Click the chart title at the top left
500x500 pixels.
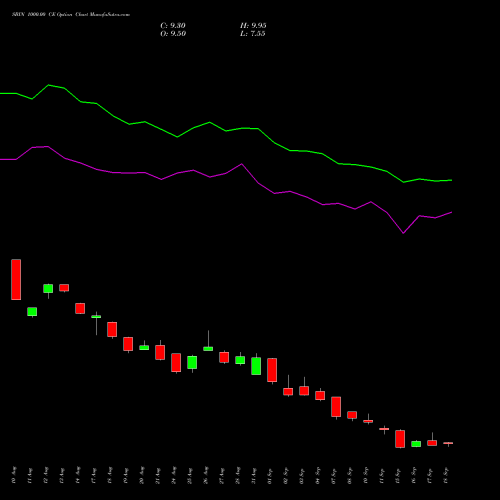[x=71, y=15]
